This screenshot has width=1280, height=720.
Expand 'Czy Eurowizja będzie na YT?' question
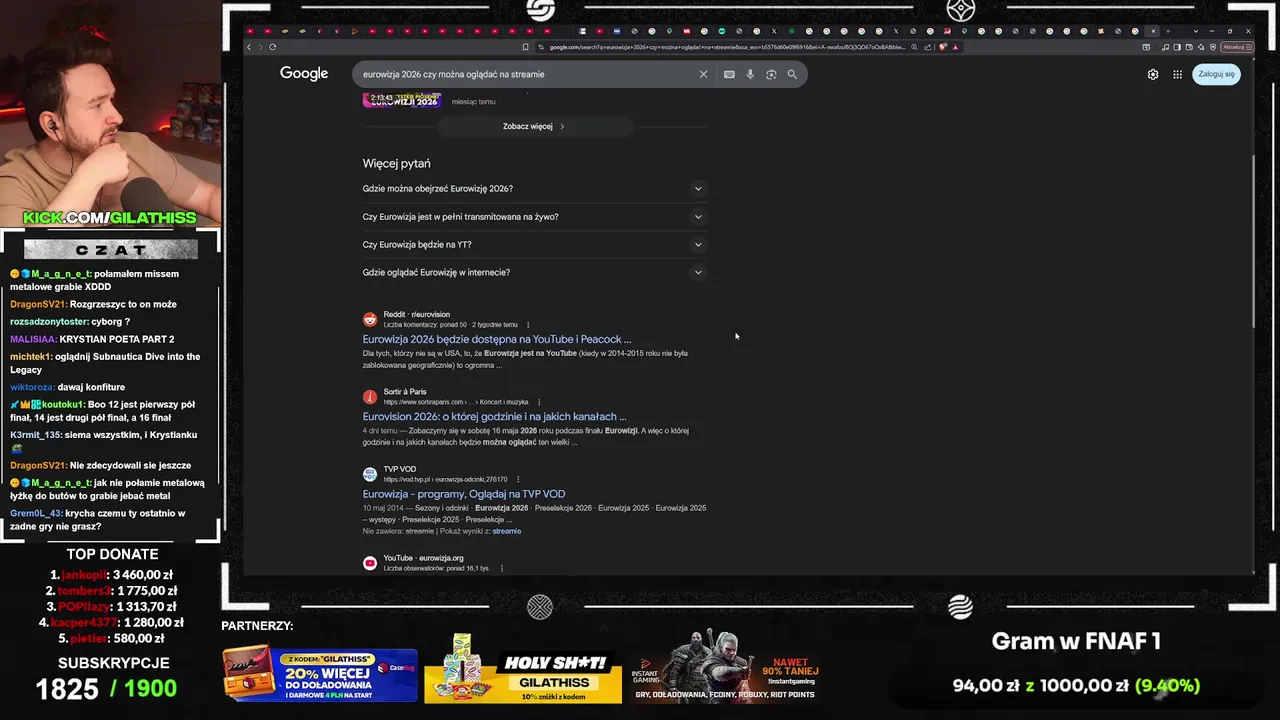pyautogui.click(x=535, y=244)
